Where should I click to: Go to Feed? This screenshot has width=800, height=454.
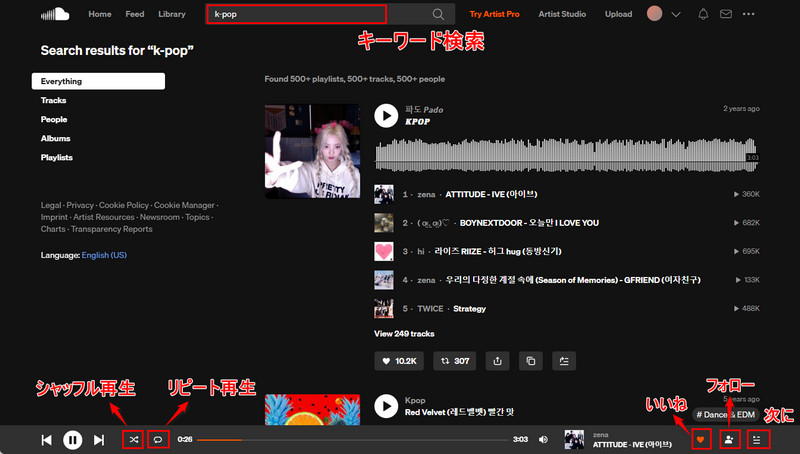coord(135,14)
